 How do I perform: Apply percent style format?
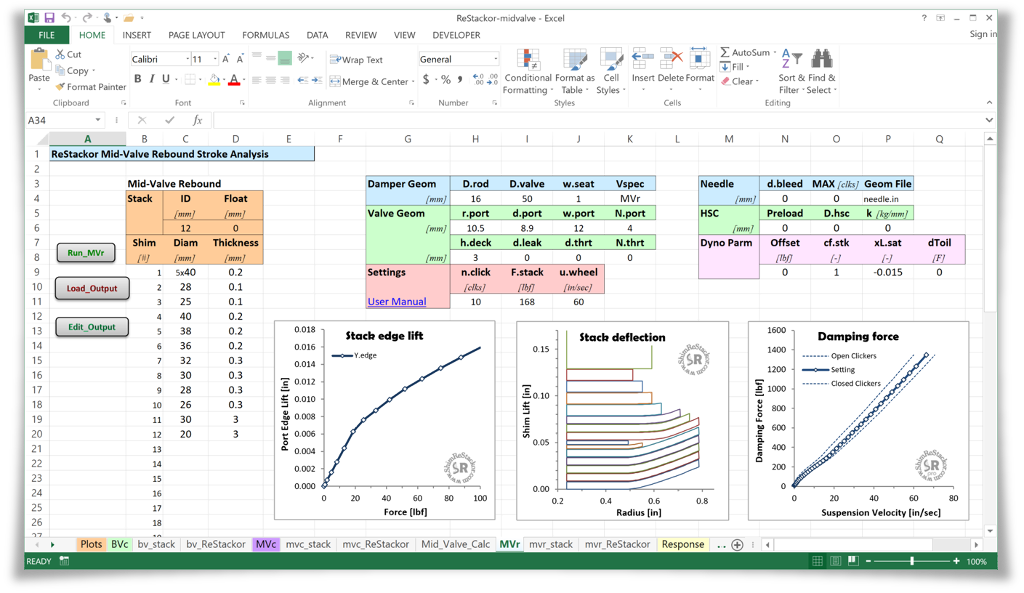(446, 79)
